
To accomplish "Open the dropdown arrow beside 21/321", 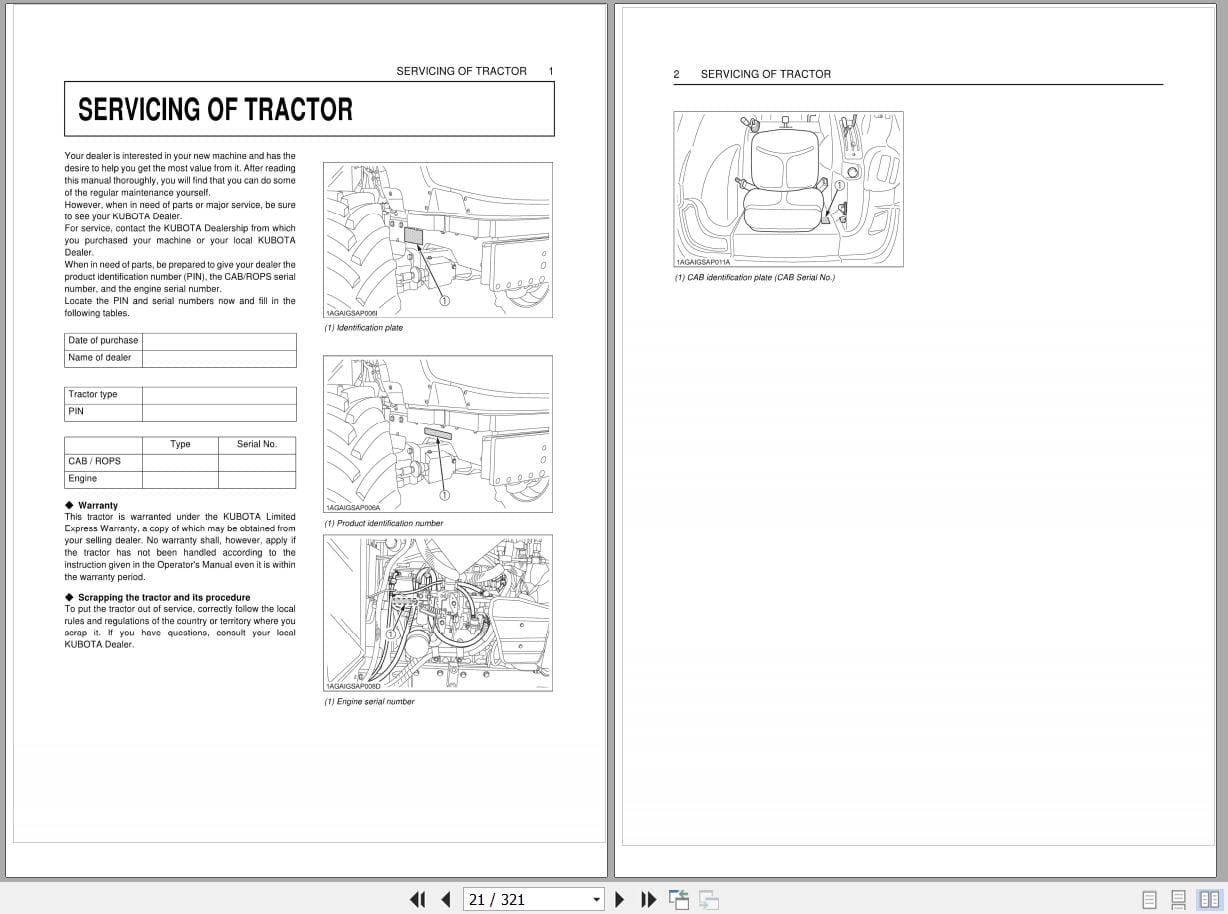I will (597, 899).
